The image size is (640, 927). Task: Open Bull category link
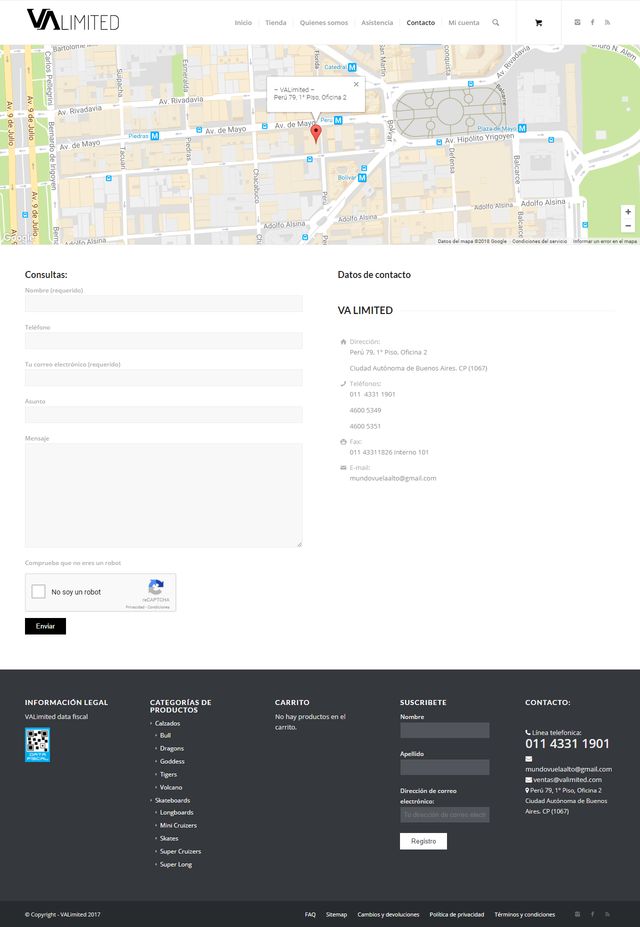(x=165, y=735)
